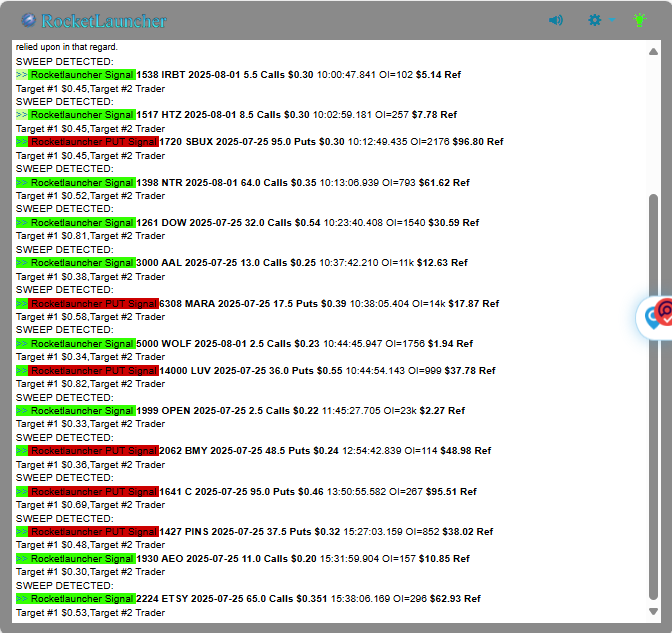Click the text 6308 MARA 2025-07-25 17.5 Puts
This screenshot has height=633, width=672.
(239, 304)
